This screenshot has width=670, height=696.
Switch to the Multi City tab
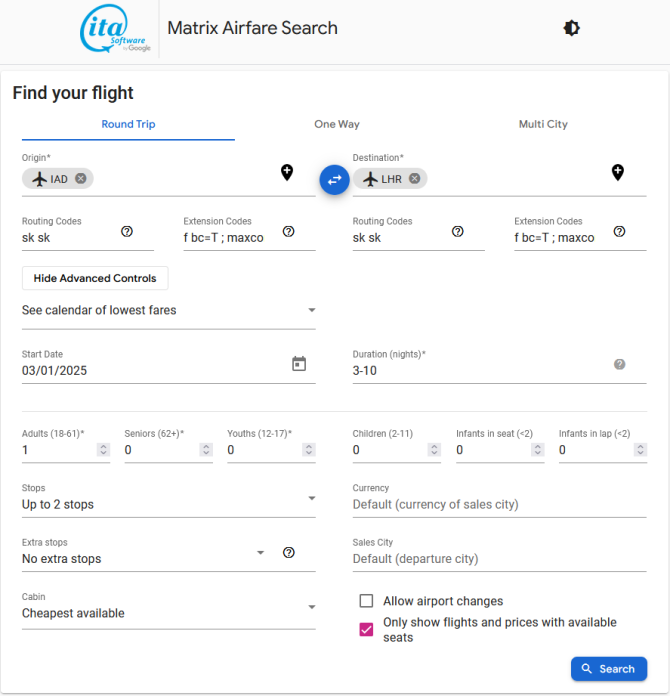[543, 124]
